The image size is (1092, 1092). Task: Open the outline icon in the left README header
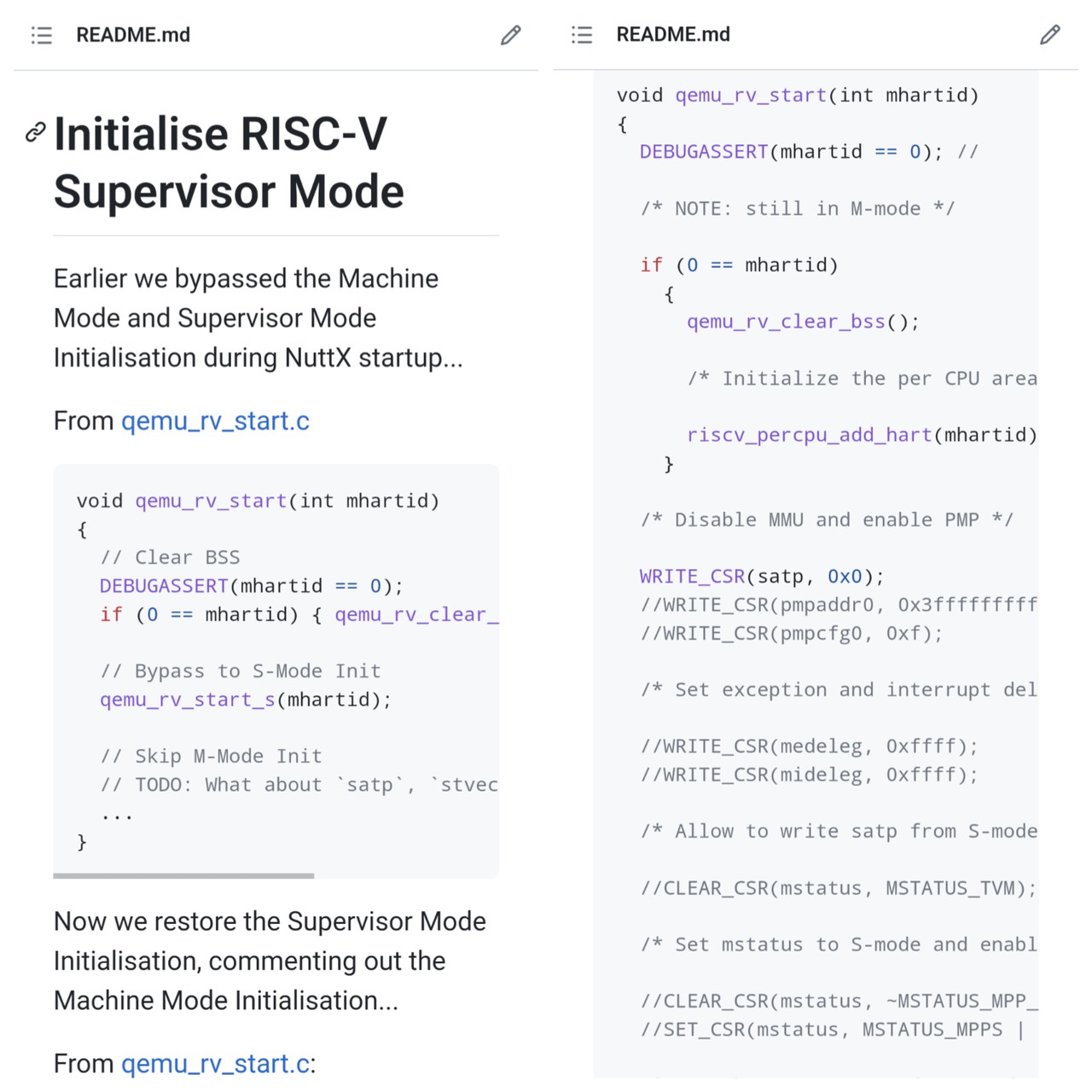tap(42, 35)
